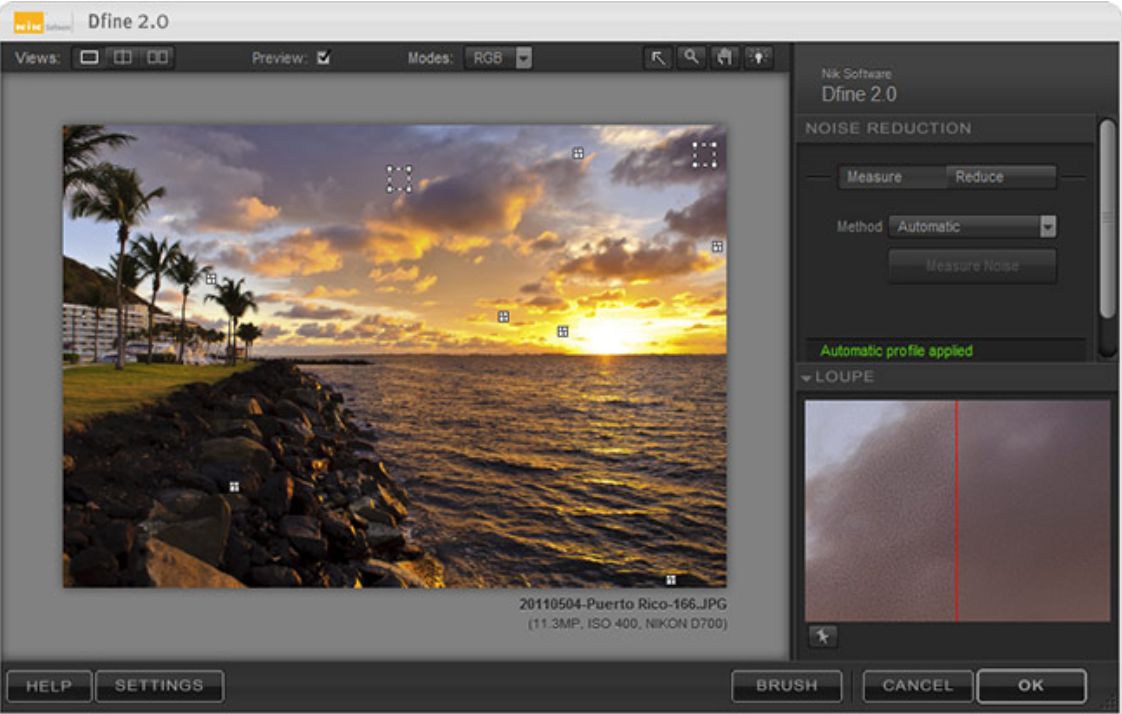The height and width of the screenshot is (714, 1122).
Task: Open the Brush option
Action: (786, 686)
